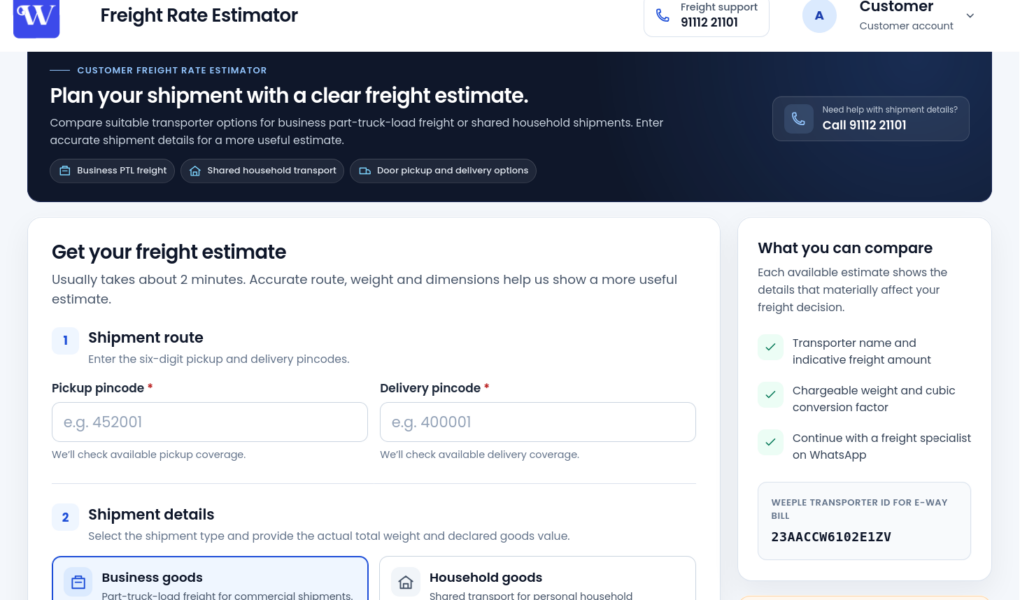The image size is (1020, 600).
Task: Expand the Customer account dropdown chevron
Action: pos(970,16)
